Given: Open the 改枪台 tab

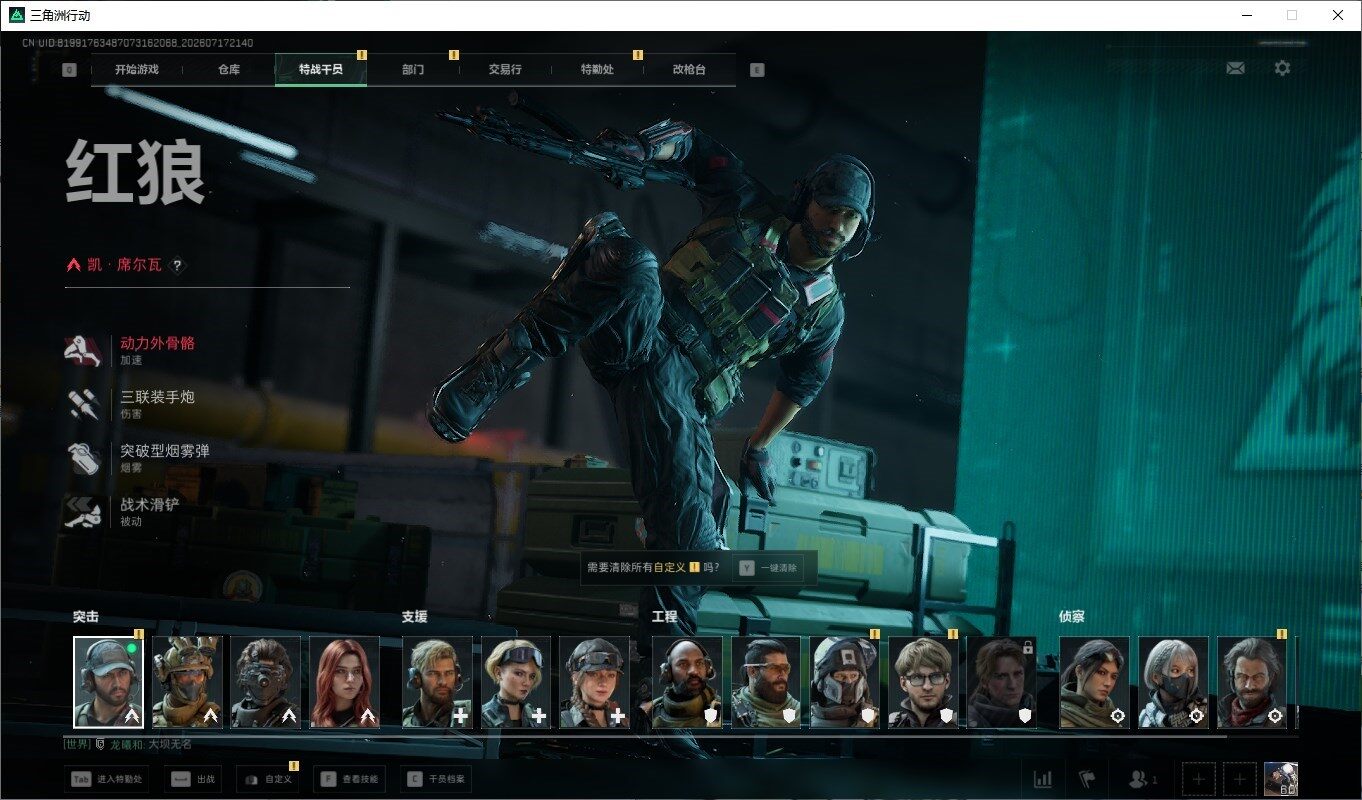Looking at the screenshot, I should (x=689, y=70).
